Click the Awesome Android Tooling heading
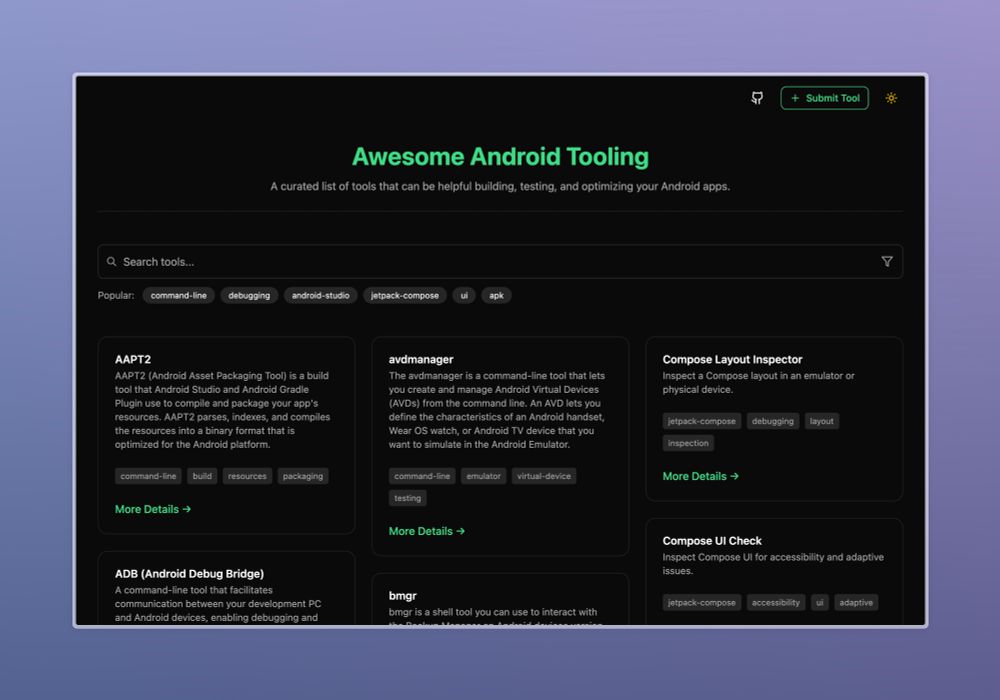This screenshot has width=1000, height=700. [500, 157]
